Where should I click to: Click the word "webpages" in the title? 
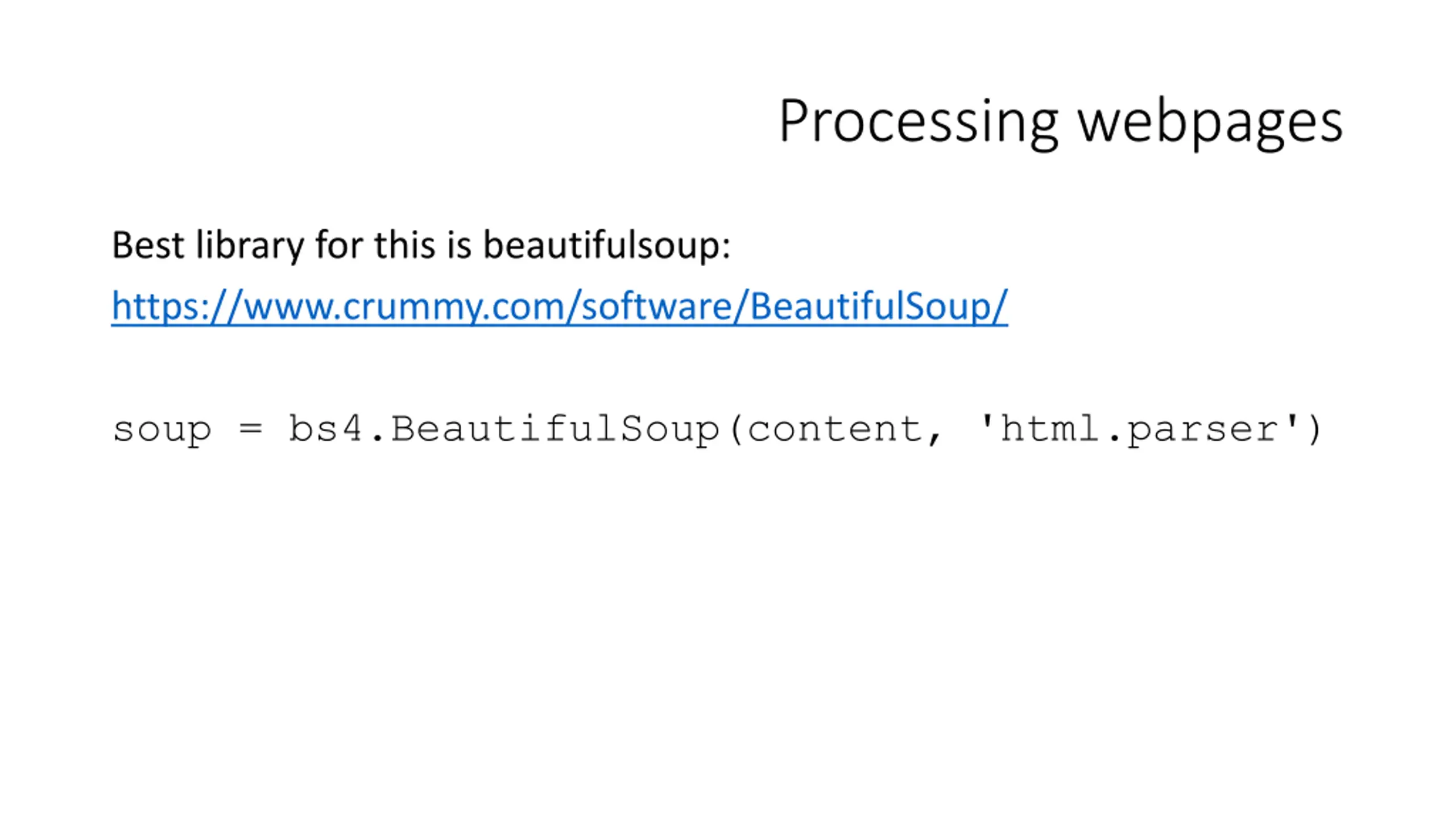(x=1211, y=121)
